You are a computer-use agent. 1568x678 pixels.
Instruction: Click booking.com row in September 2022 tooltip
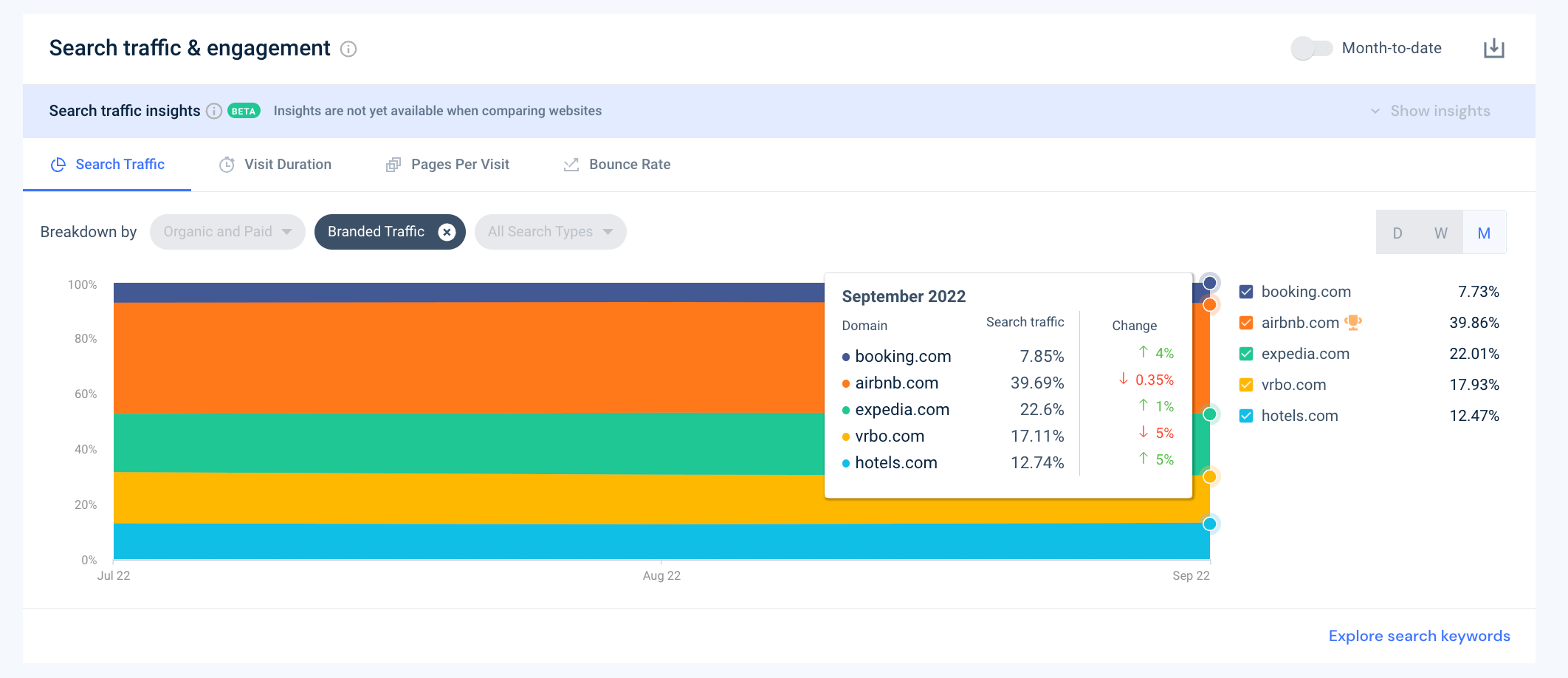tap(1008, 356)
